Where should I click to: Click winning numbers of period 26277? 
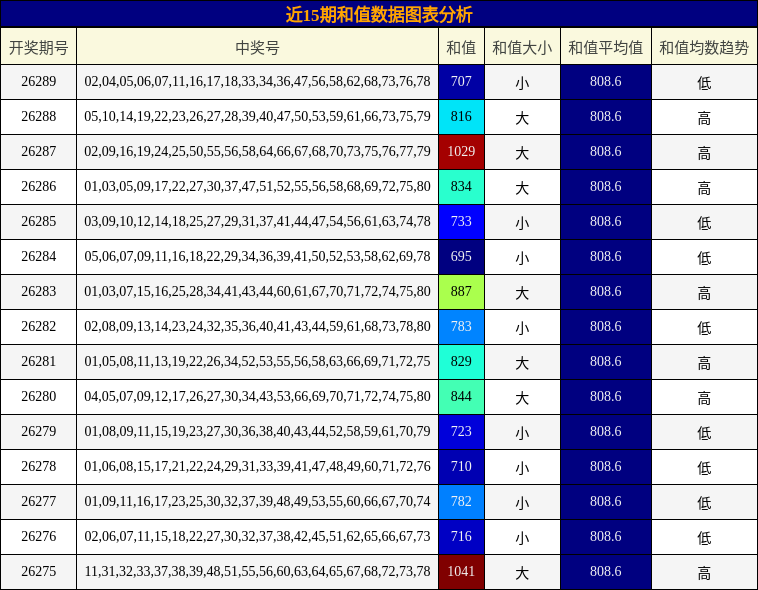pos(257,502)
